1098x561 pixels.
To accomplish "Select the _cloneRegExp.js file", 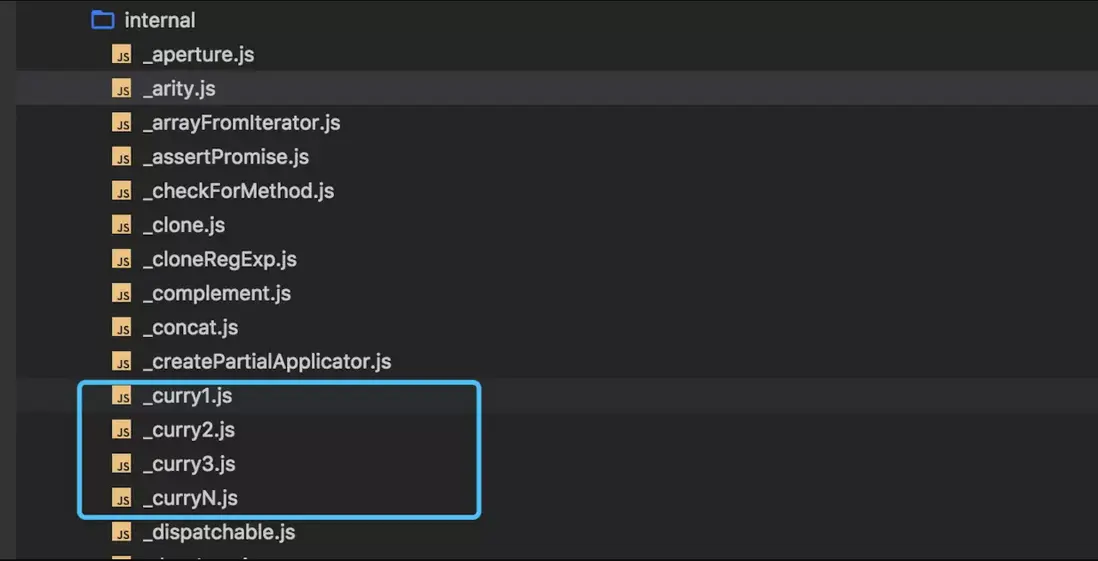I will [219, 259].
